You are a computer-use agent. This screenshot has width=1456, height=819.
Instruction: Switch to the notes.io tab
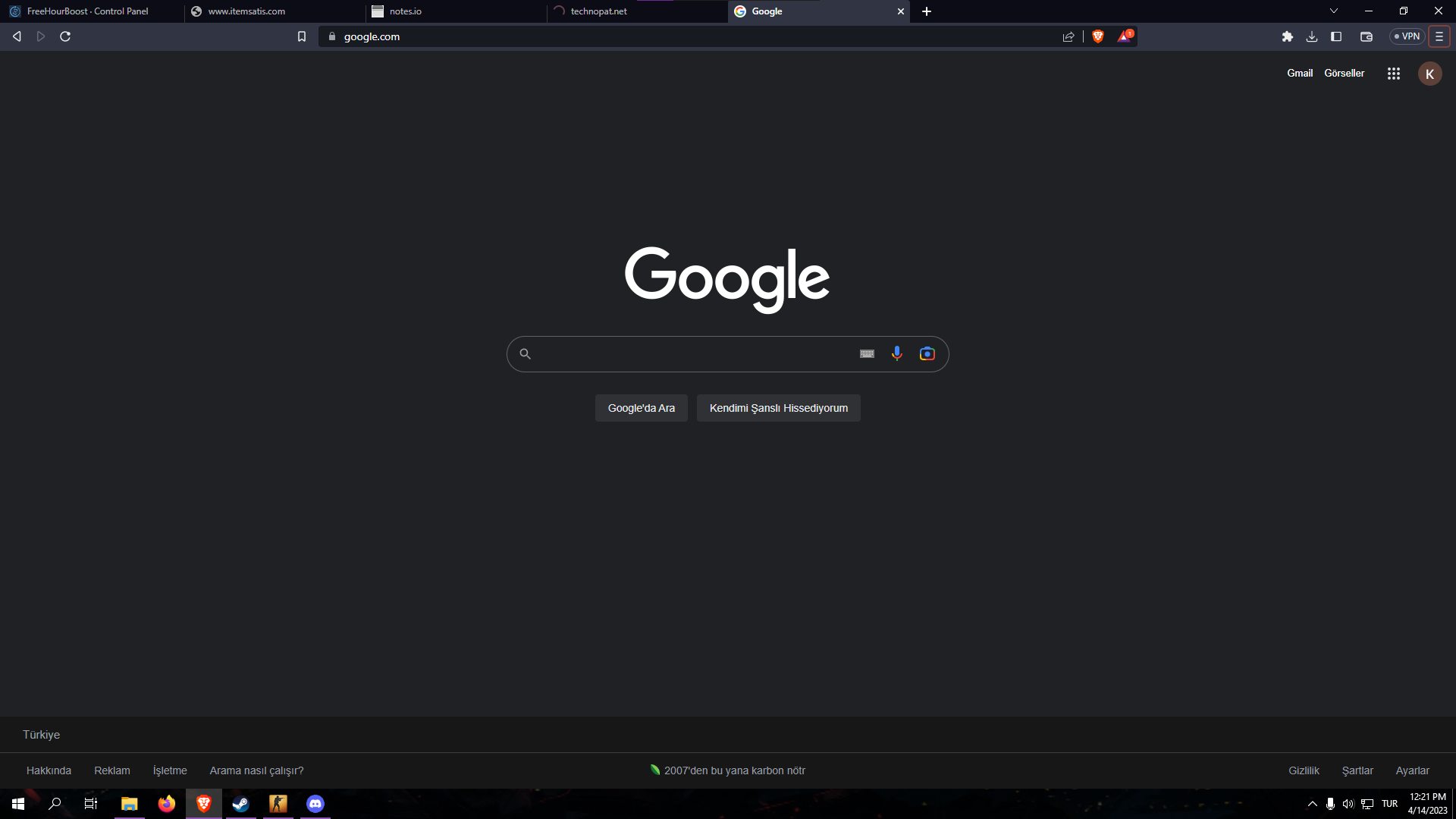[455, 11]
